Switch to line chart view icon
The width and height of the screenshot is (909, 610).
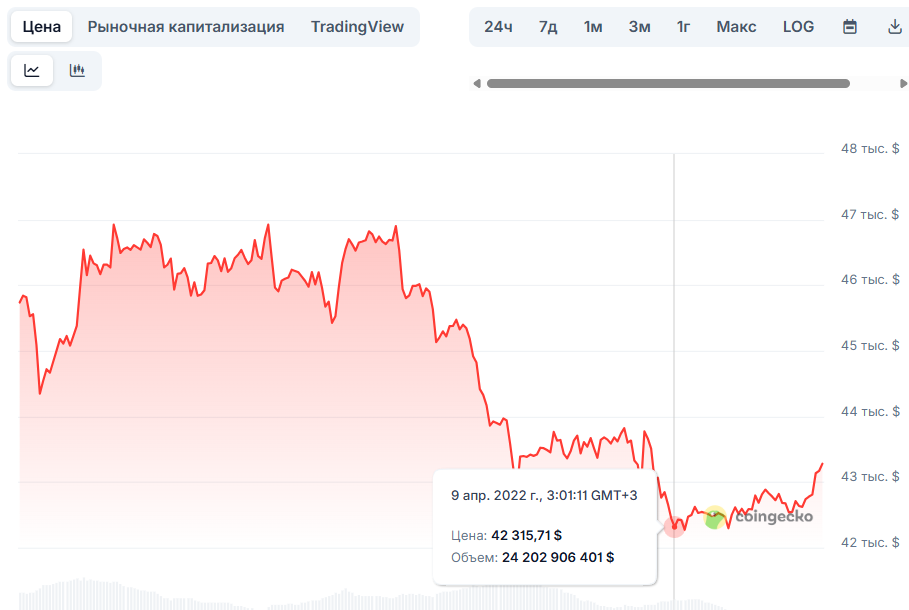(x=32, y=70)
